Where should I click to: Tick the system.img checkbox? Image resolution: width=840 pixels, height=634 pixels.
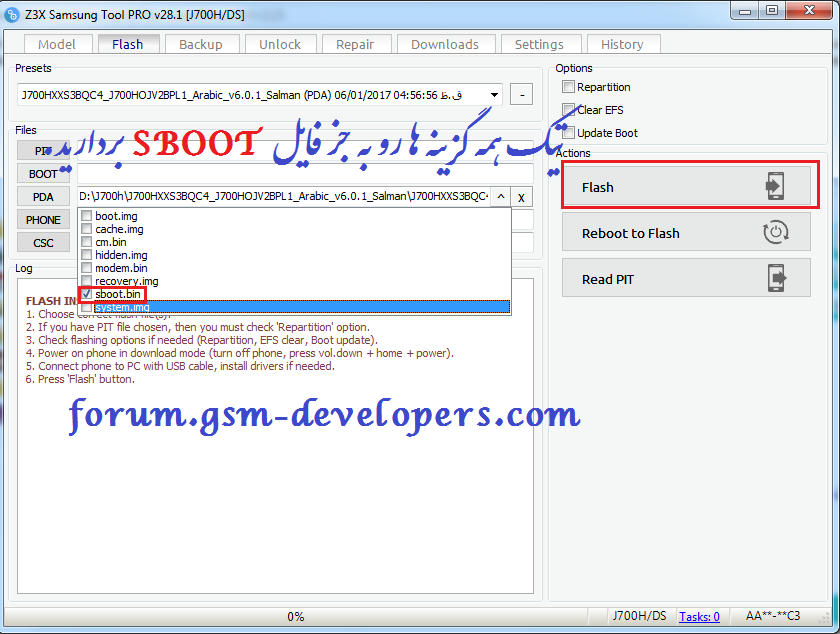tap(86, 307)
